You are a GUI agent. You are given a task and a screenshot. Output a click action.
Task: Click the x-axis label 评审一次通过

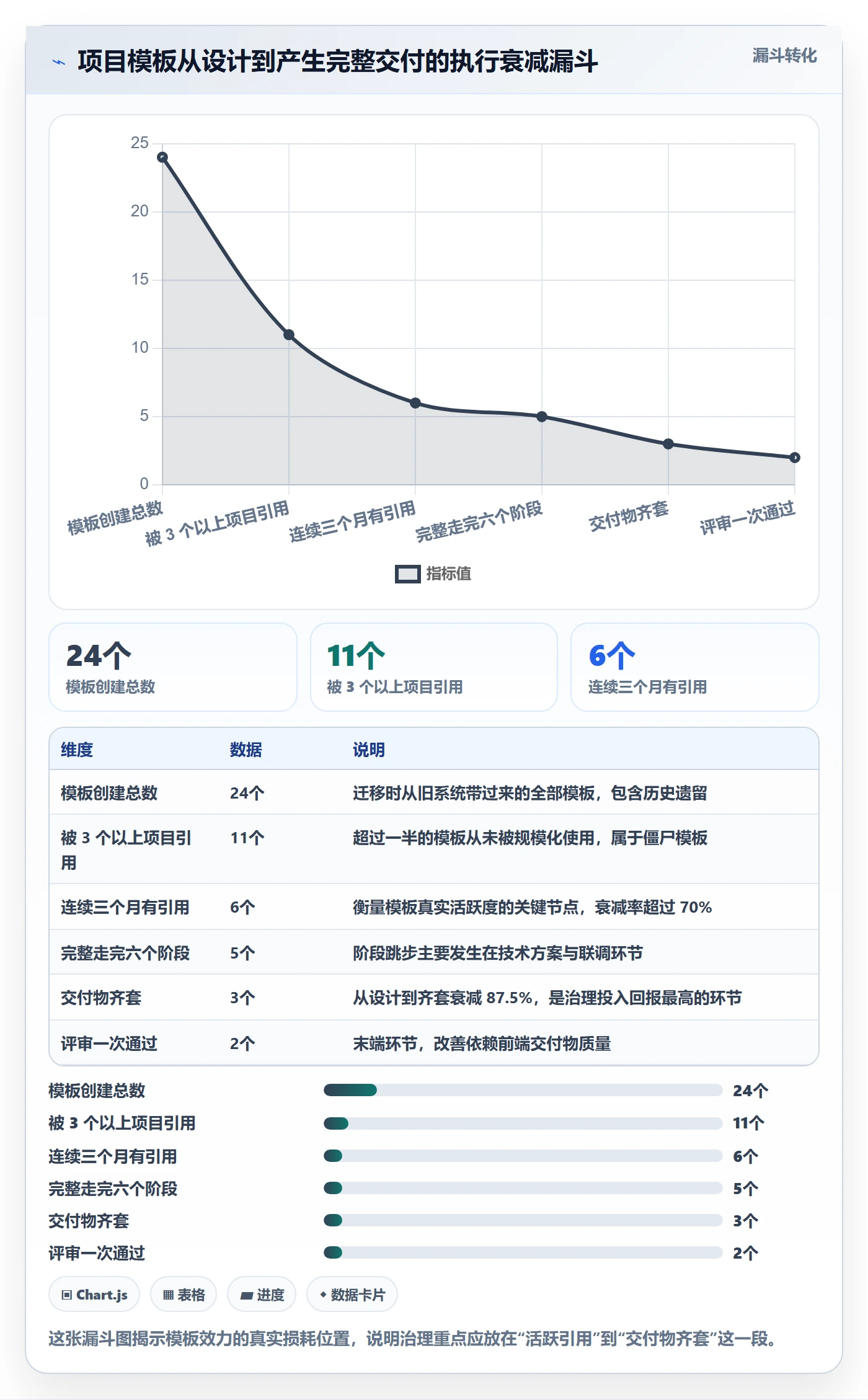point(747,518)
